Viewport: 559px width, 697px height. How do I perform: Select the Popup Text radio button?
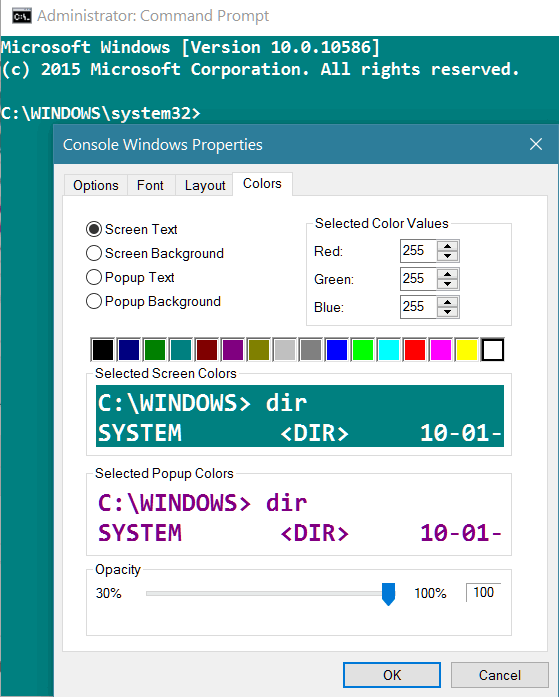(x=94, y=277)
